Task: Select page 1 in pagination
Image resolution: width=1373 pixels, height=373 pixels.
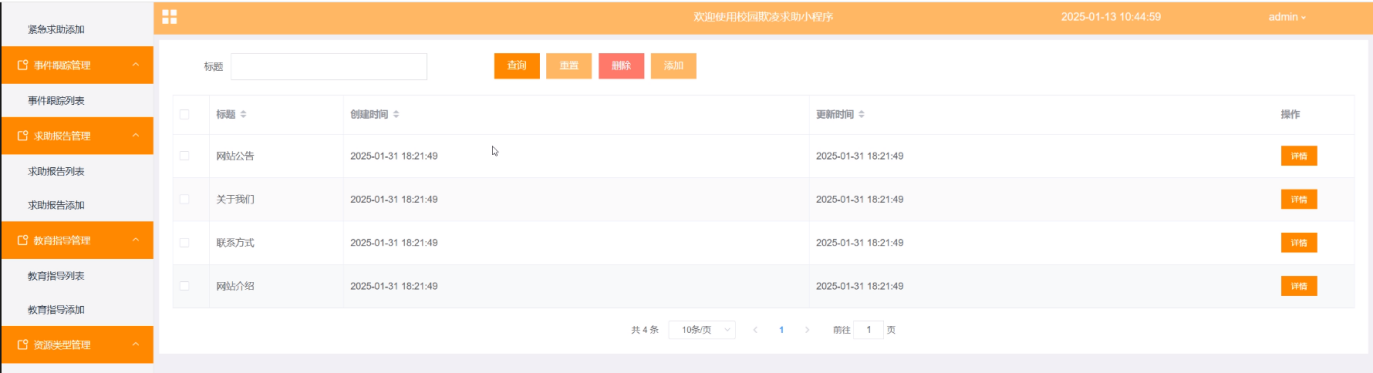Action: point(781,329)
